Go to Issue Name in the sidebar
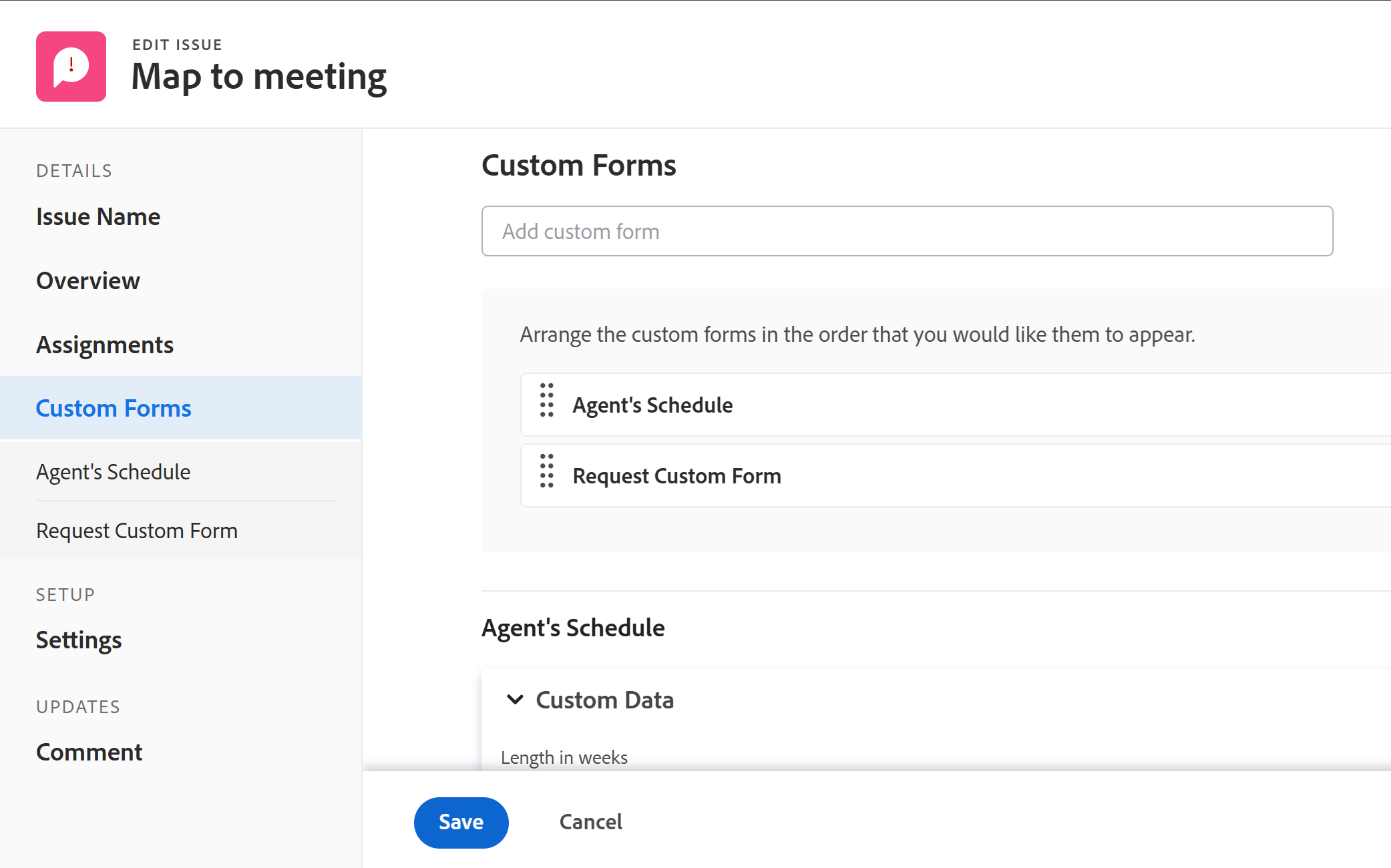 98,217
